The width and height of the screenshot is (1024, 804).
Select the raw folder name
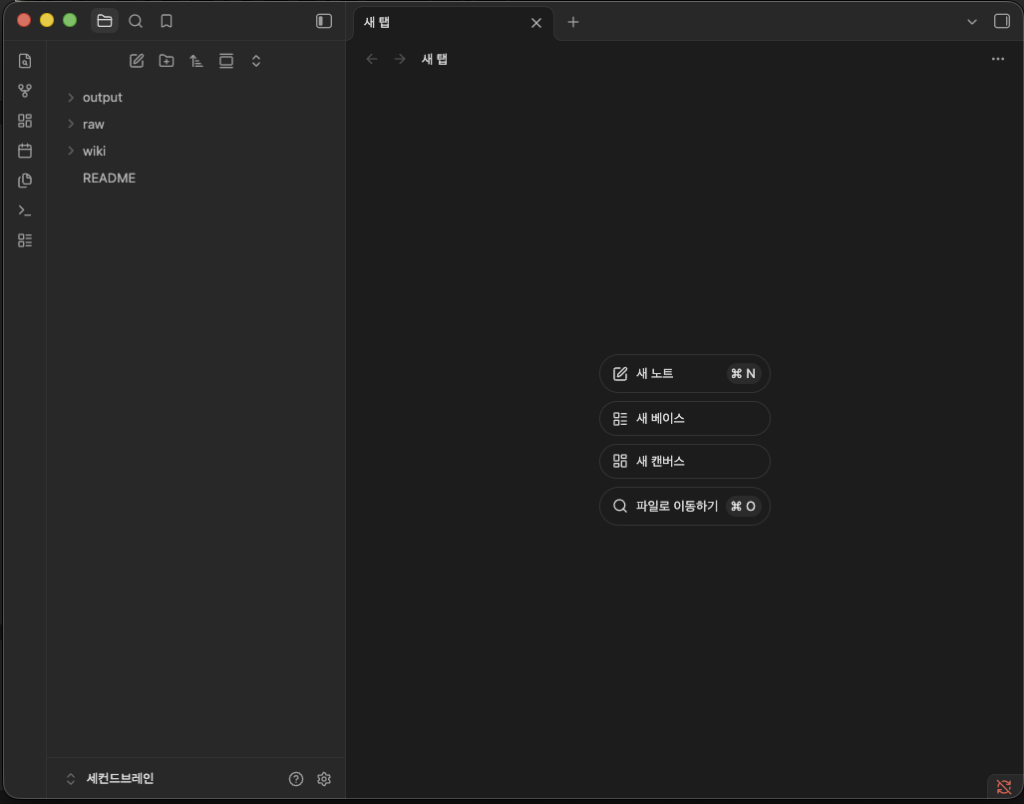pos(93,124)
